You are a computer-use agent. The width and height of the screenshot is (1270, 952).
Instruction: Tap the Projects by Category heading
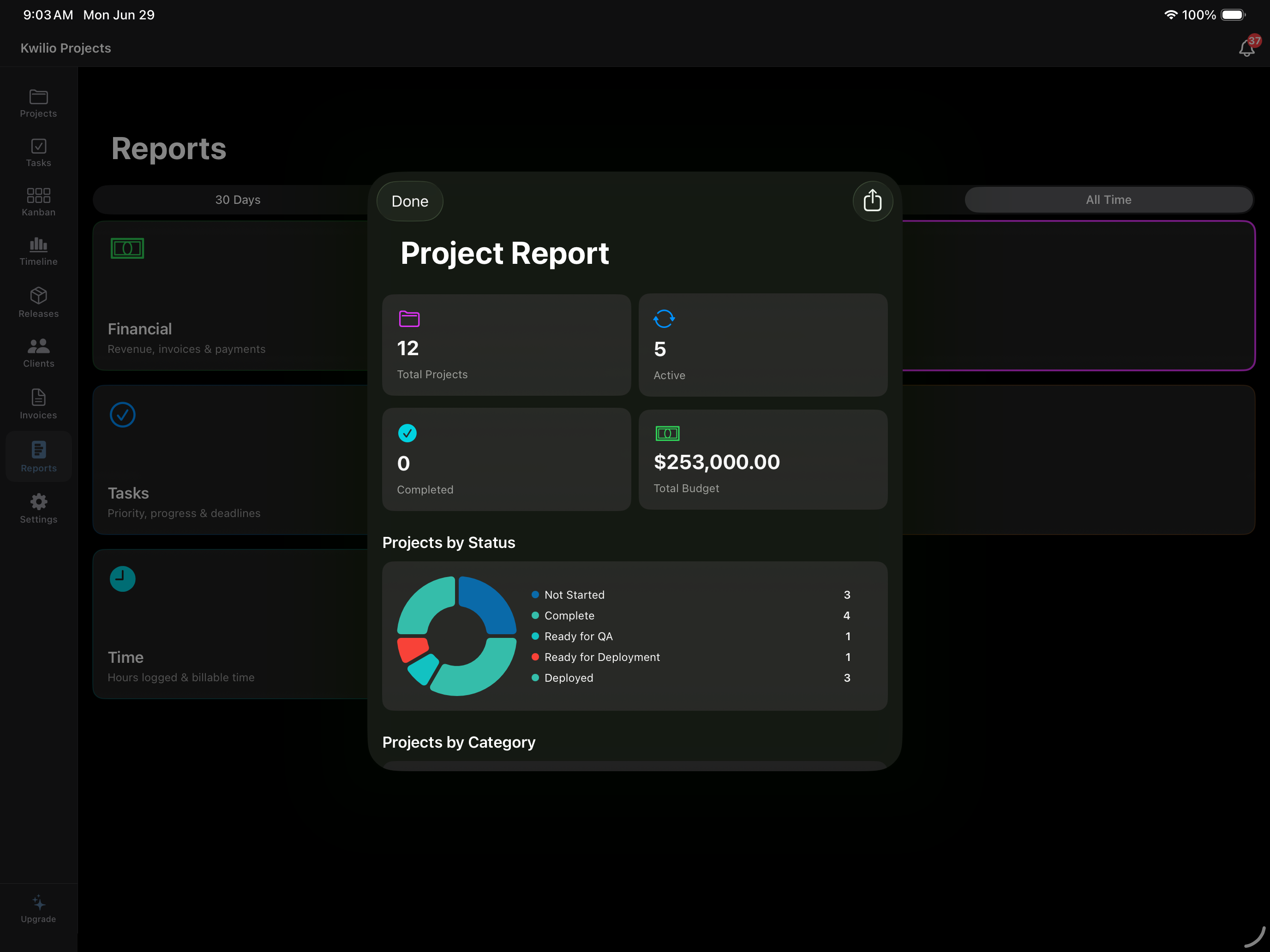pyautogui.click(x=459, y=742)
